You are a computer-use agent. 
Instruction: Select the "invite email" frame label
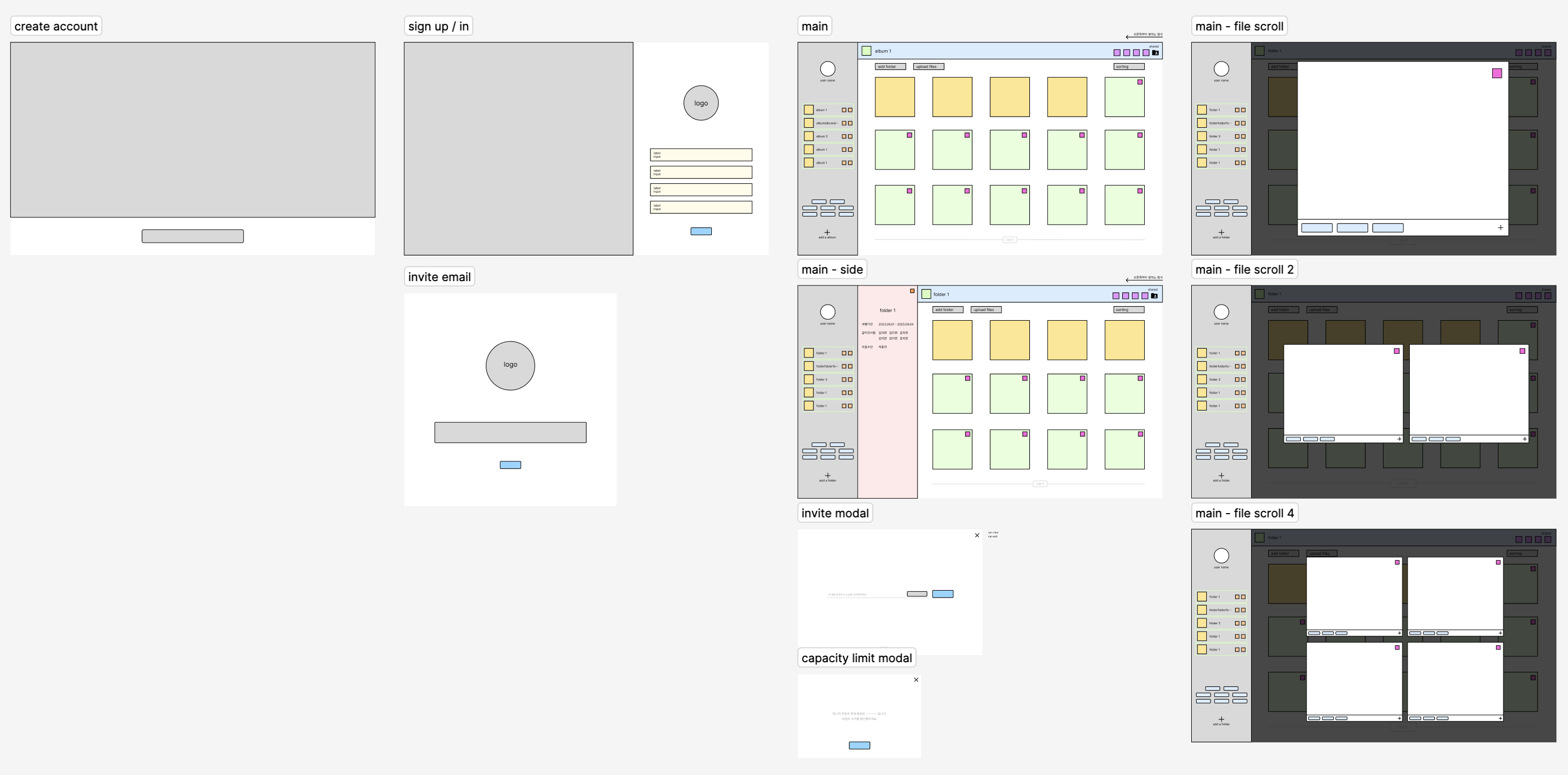click(x=439, y=277)
